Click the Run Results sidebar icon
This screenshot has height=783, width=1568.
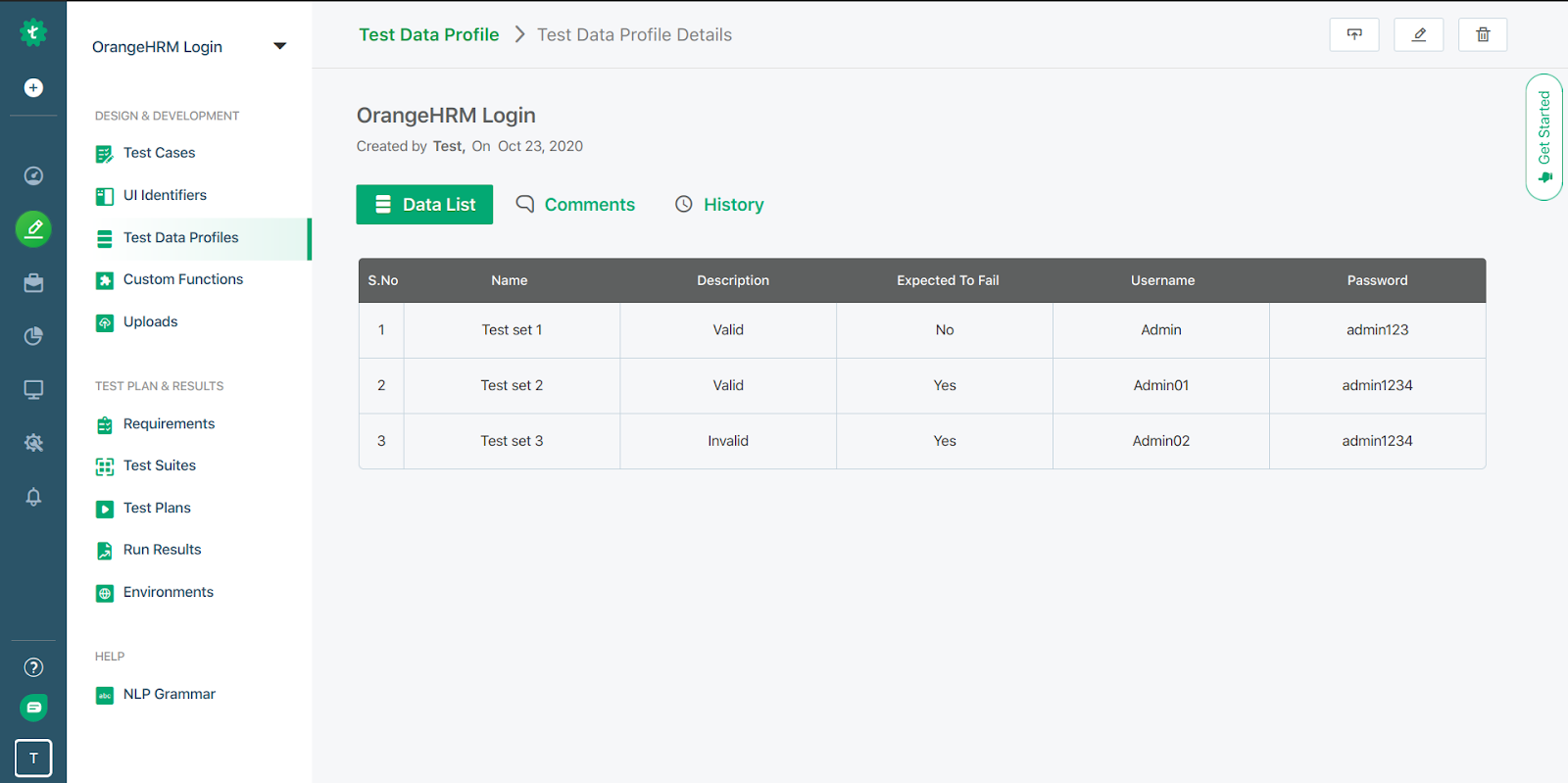(x=105, y=551)
